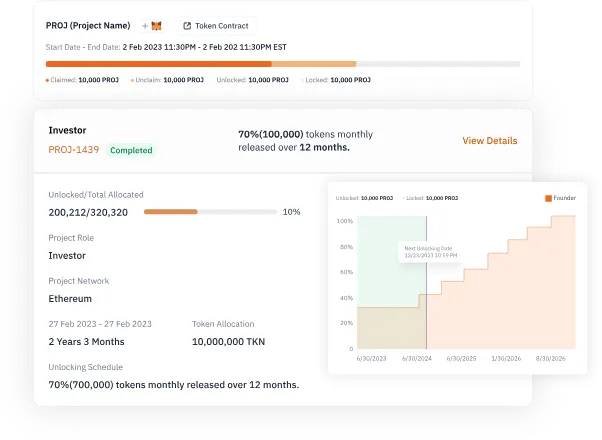Click the Founder orange legend square
Viewport: 602px width, 440px height.
[548, 198]
